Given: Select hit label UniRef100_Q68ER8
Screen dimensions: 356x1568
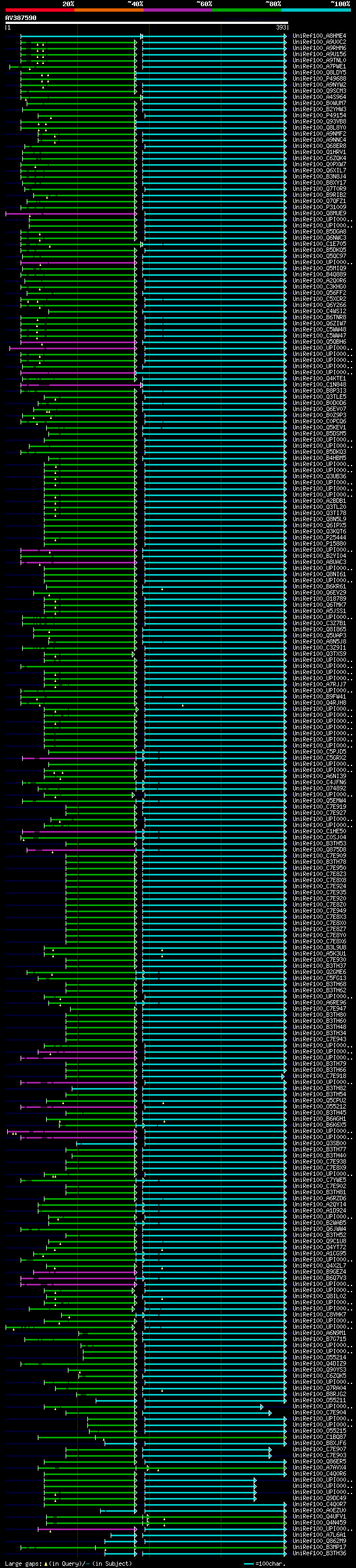Looking at the screenshot, I should [319, 146].
